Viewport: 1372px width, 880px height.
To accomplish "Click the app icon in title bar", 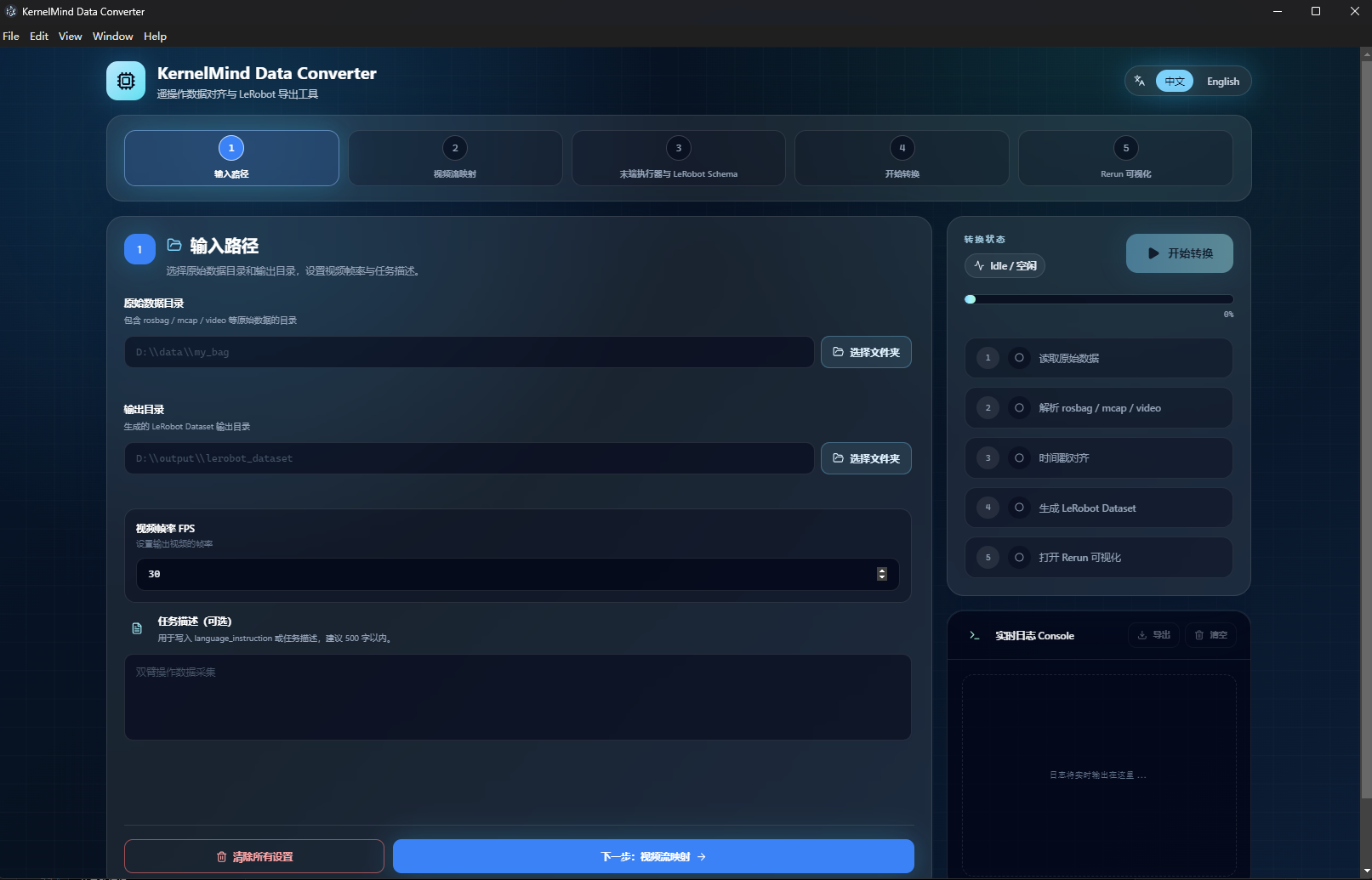I will pos(11,11).
